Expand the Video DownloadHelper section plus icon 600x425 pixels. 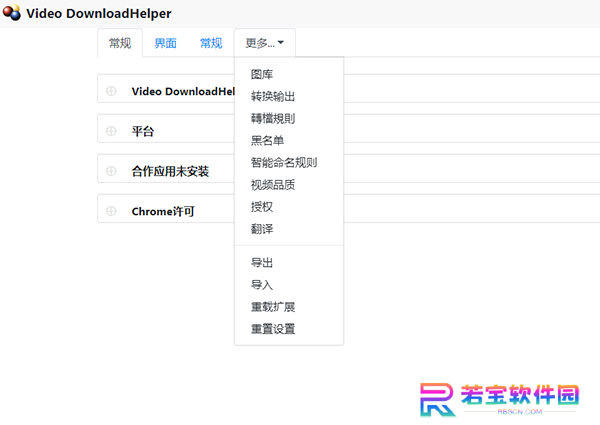111,91
